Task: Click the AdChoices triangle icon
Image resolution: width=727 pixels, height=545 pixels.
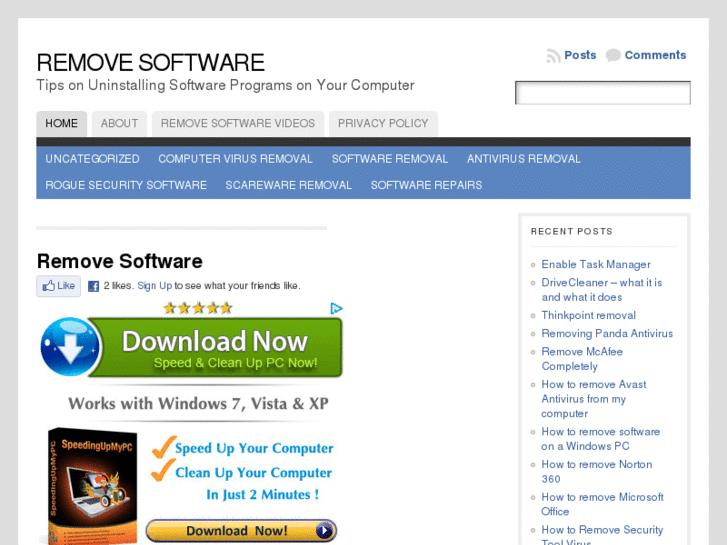Action: (336, 308)
